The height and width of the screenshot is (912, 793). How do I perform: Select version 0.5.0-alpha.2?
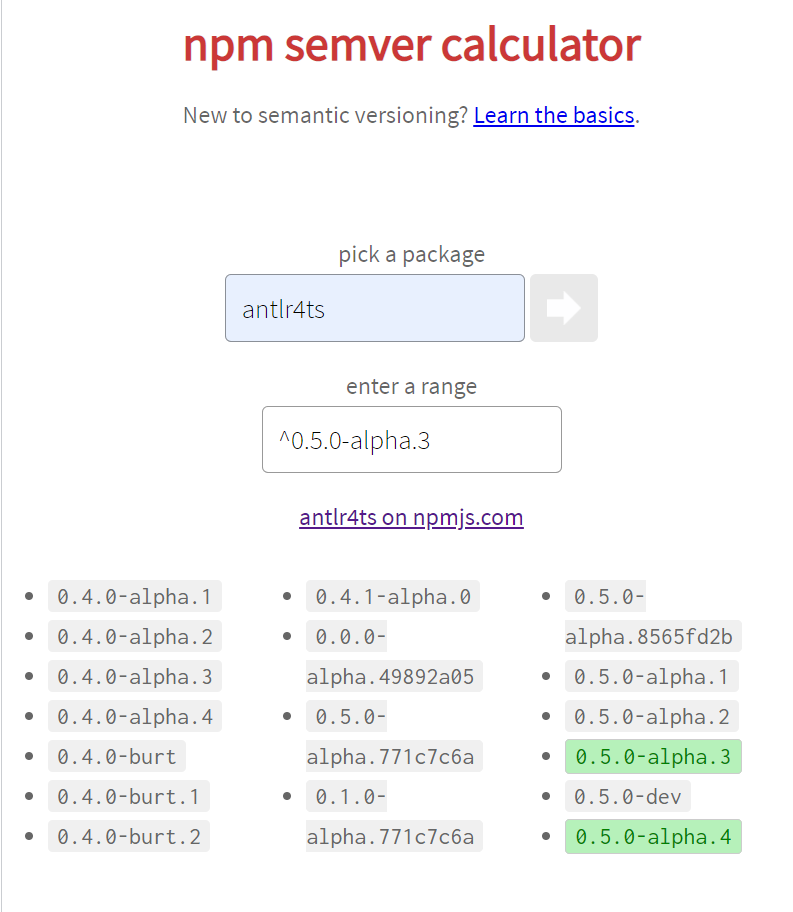click(652, 716)
